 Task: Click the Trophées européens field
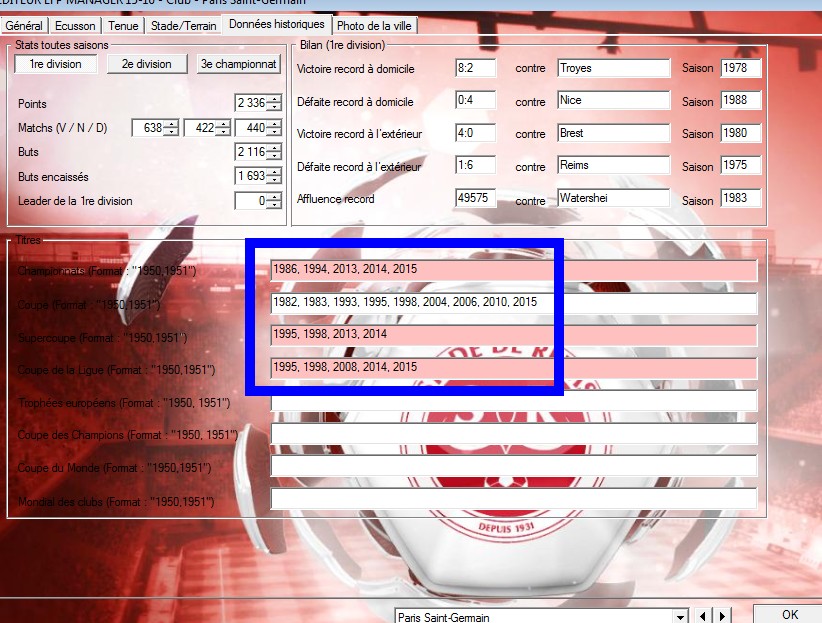(514, 401)
